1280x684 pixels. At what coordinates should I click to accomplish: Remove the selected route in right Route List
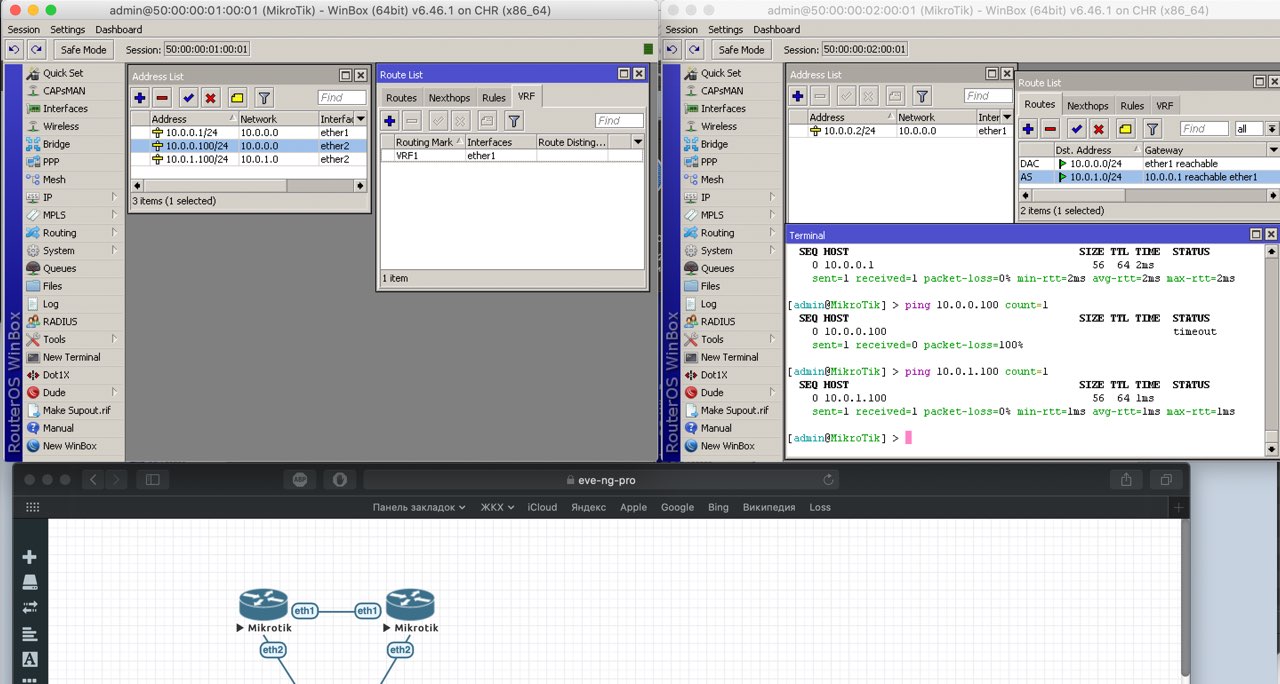click(1050, 128)
